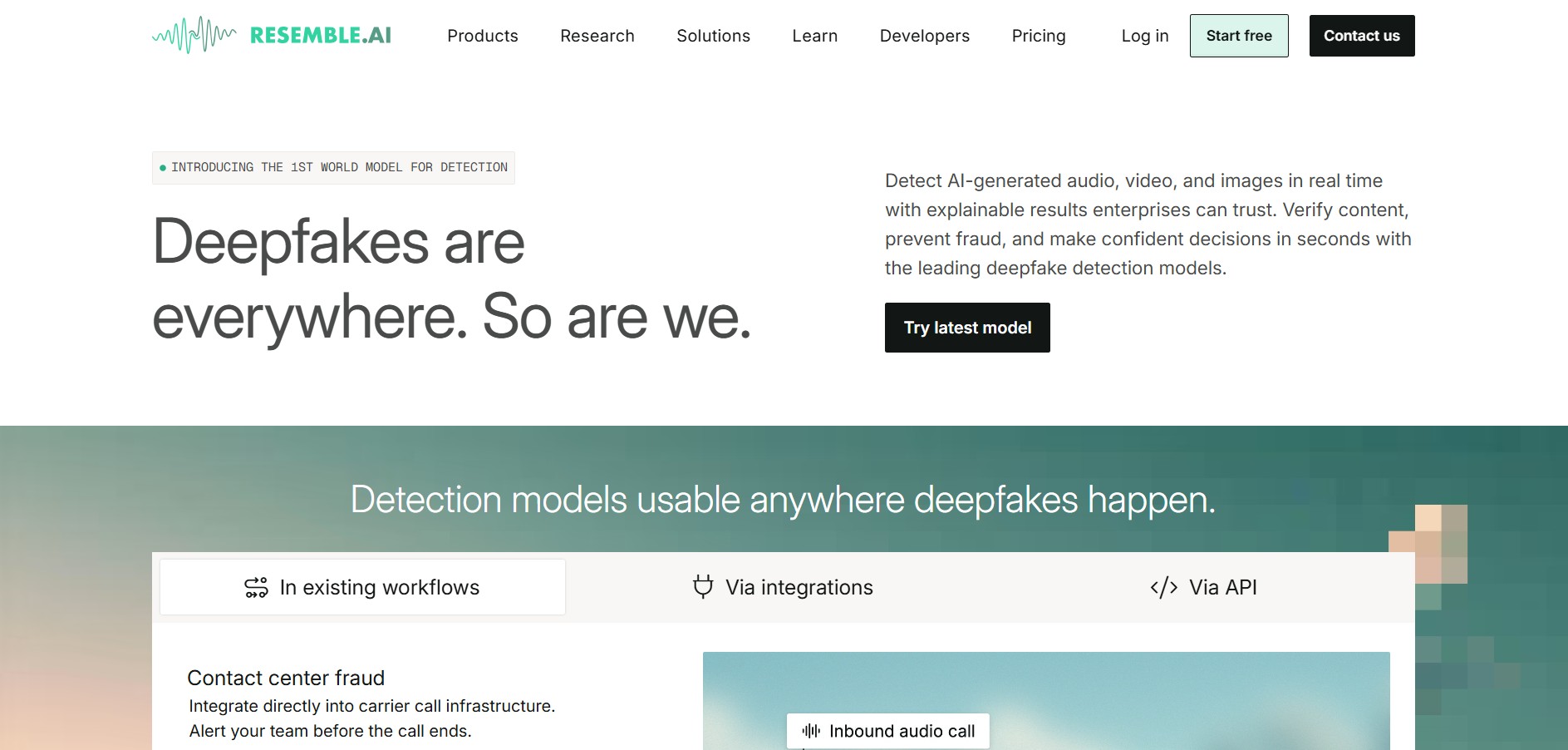The width and height of the screenshot is (1568, 750).
Task: Open the Developers menu
Action: pos(925,36)
